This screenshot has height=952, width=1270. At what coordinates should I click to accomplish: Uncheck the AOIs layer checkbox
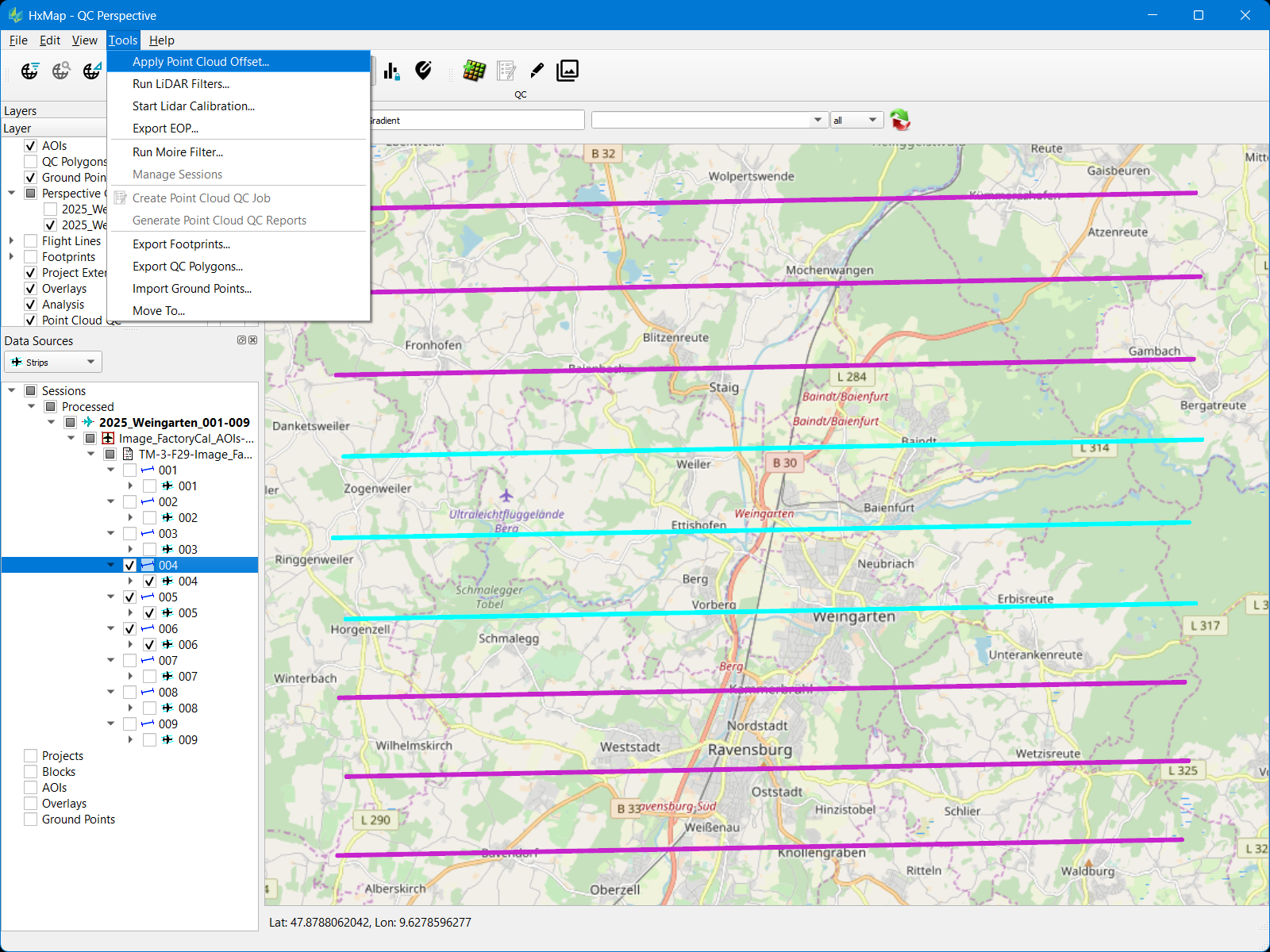(31, 146)
